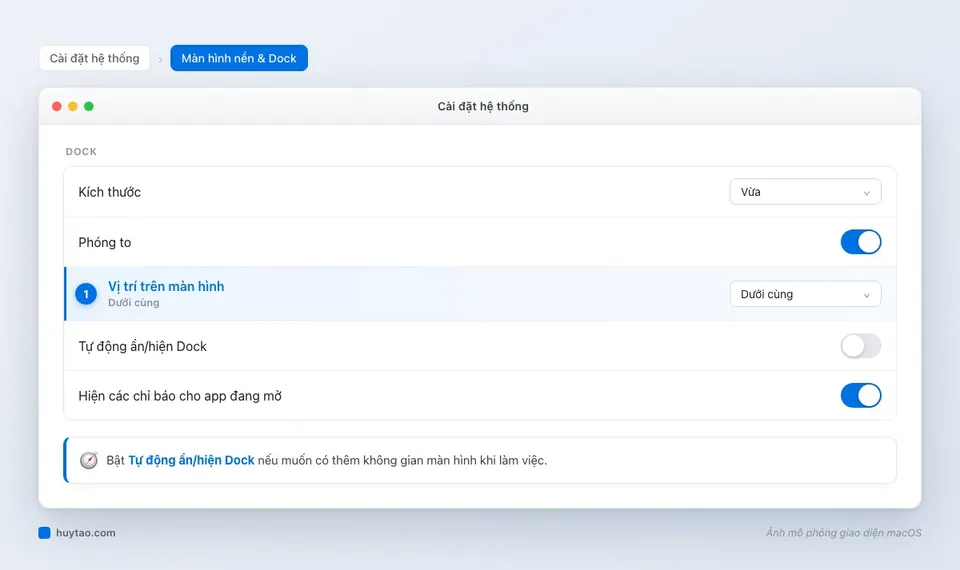Click the blue huytao.com logo square

point(44,533)
